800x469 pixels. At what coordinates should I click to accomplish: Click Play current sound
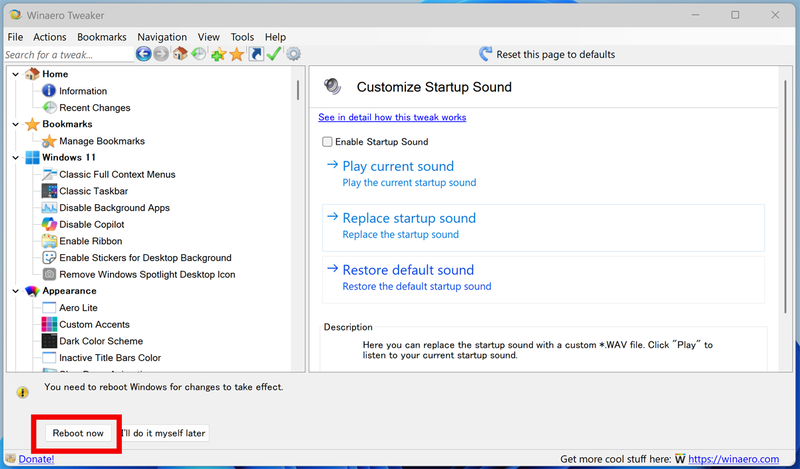398,166
